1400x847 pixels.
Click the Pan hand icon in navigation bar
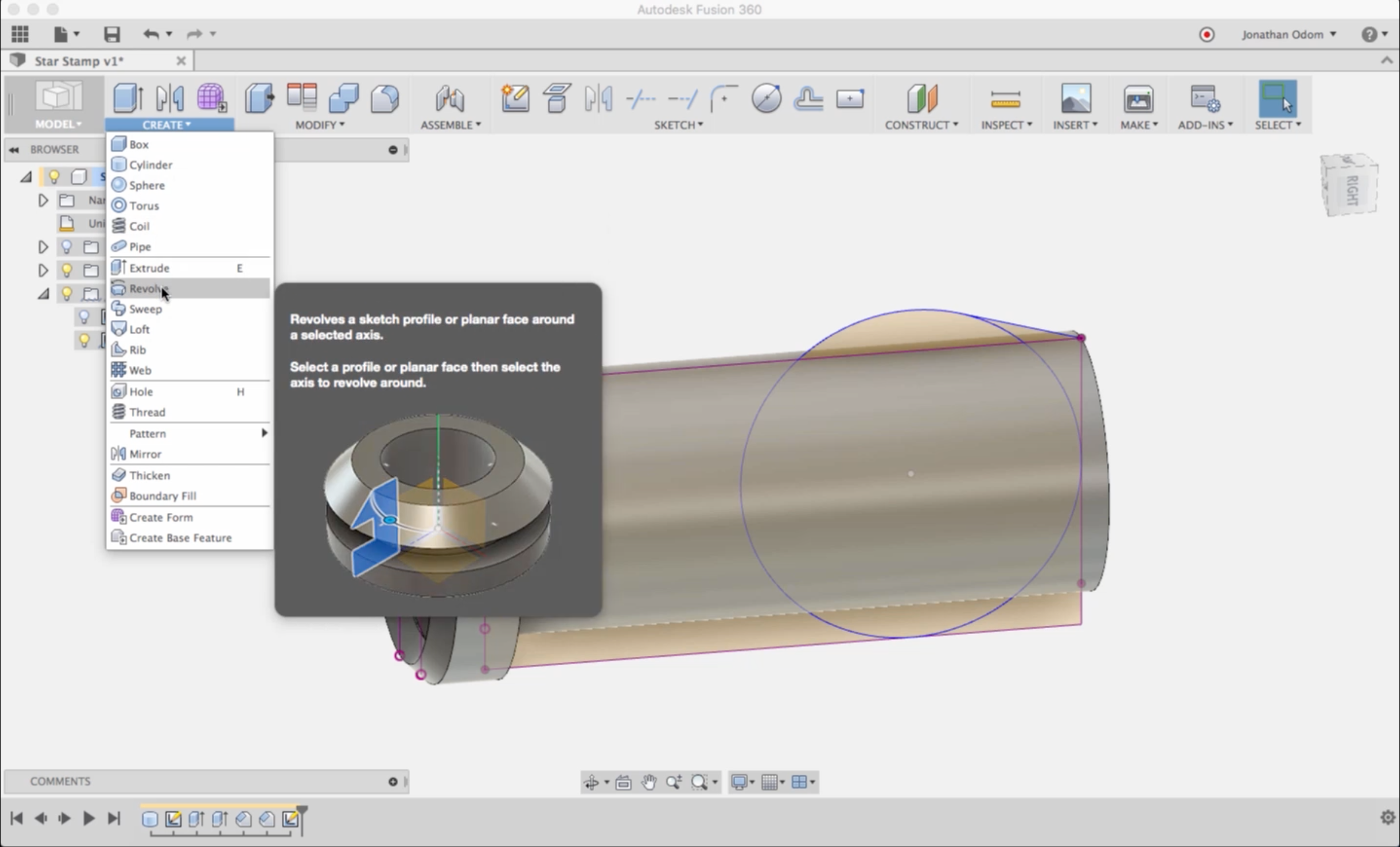[x=649, y=782]
